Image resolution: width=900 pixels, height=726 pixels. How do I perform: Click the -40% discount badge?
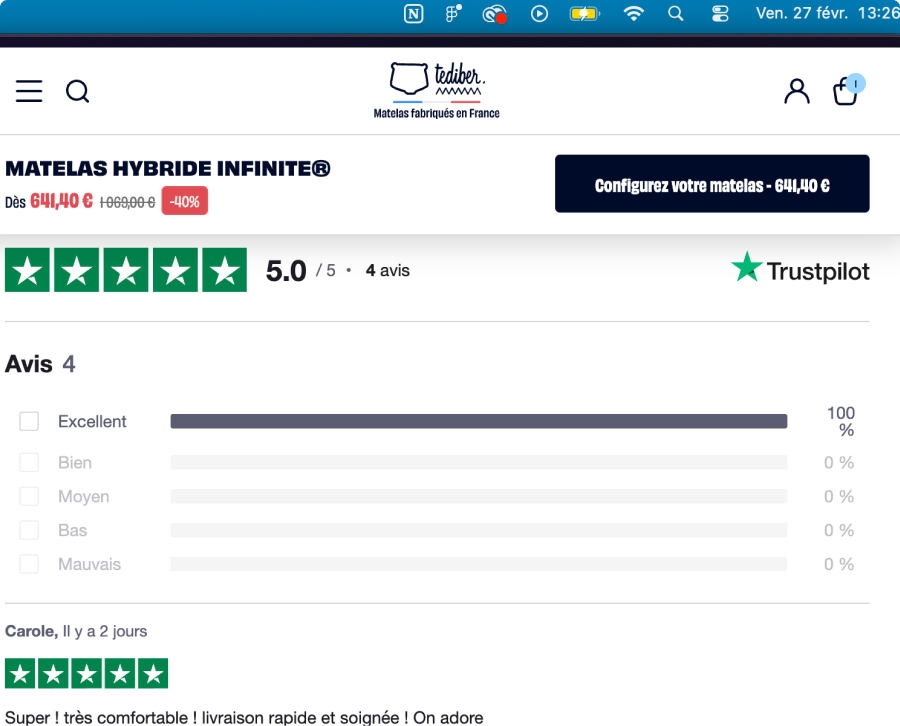click(184, 201)
